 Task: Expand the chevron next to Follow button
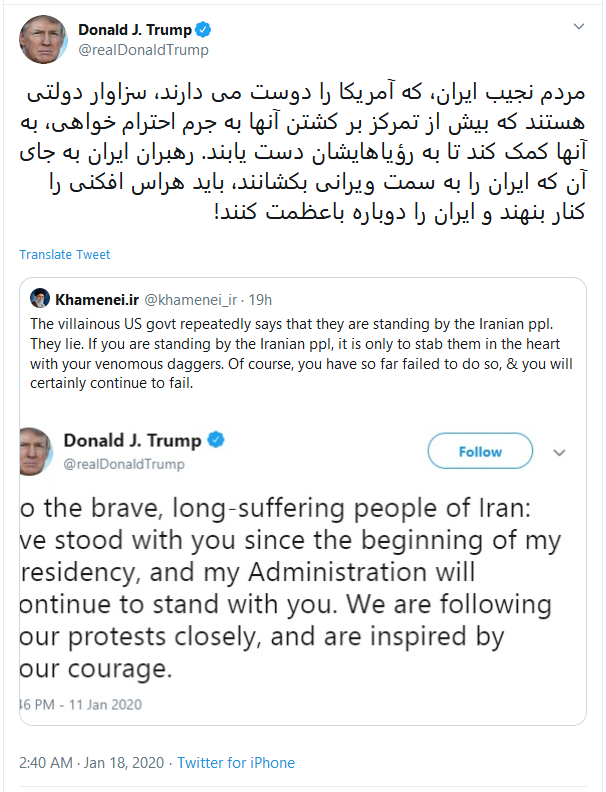559,451
